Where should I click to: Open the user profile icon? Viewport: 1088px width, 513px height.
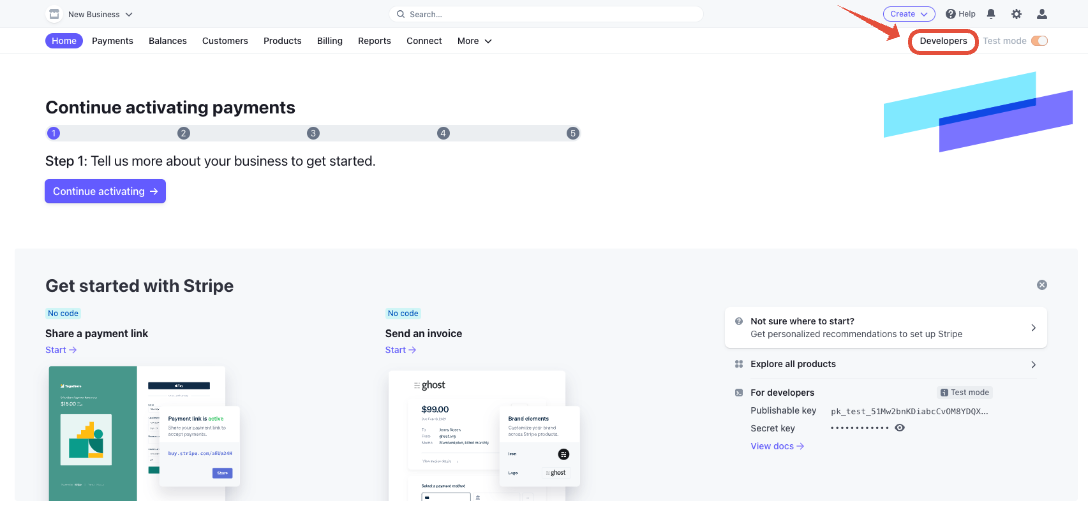(x=1042, y=14)
